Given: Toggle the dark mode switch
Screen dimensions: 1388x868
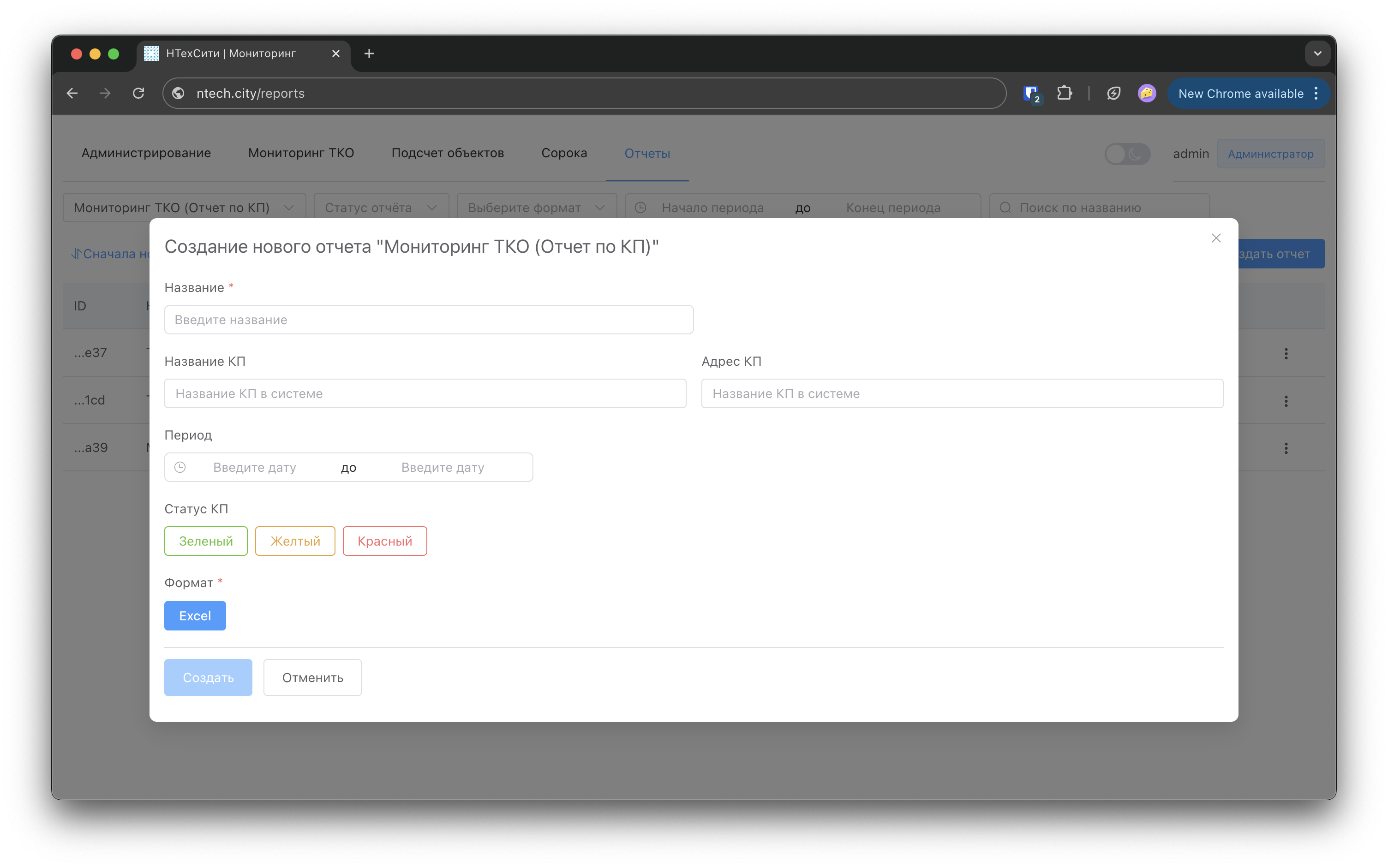Looking at the screenshot, I should coord(1127,154).
